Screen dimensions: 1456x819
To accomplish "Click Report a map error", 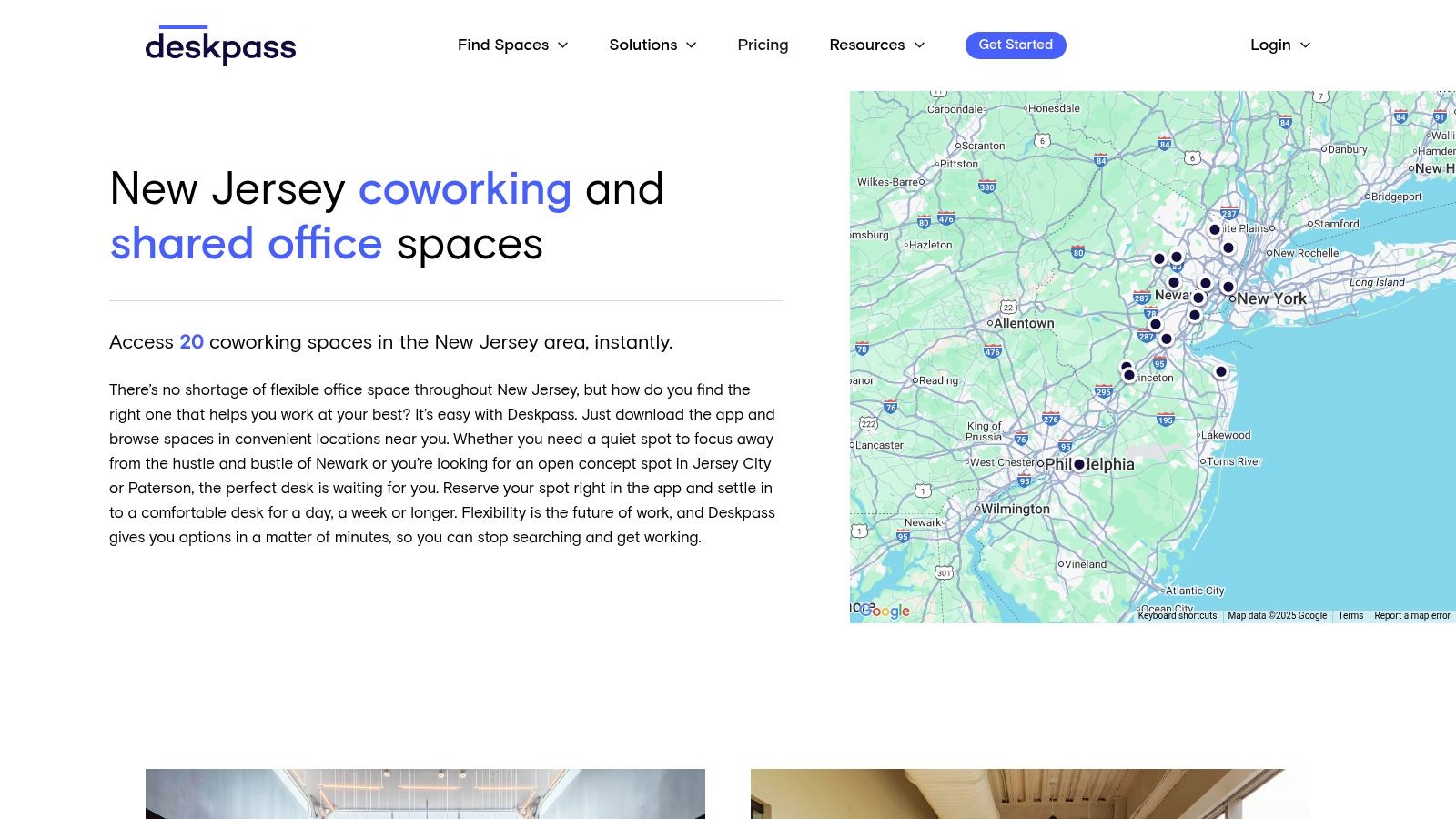I will click(x=1411, y=616).
